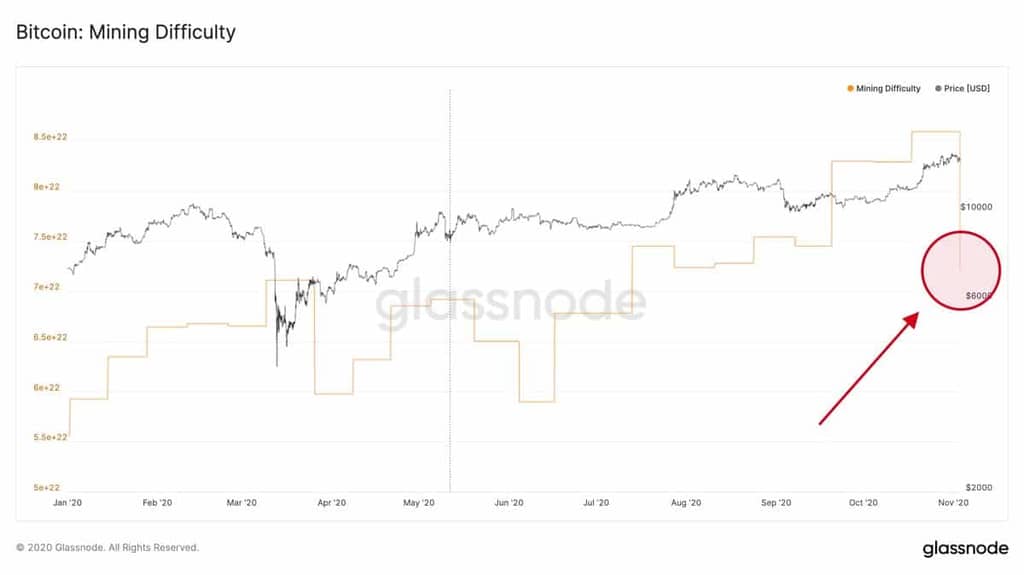Viewport: 1024px width, 575px height.
Task: Click the orange Mining Difficulty legend dot
Action: click(x=850, y=88)
